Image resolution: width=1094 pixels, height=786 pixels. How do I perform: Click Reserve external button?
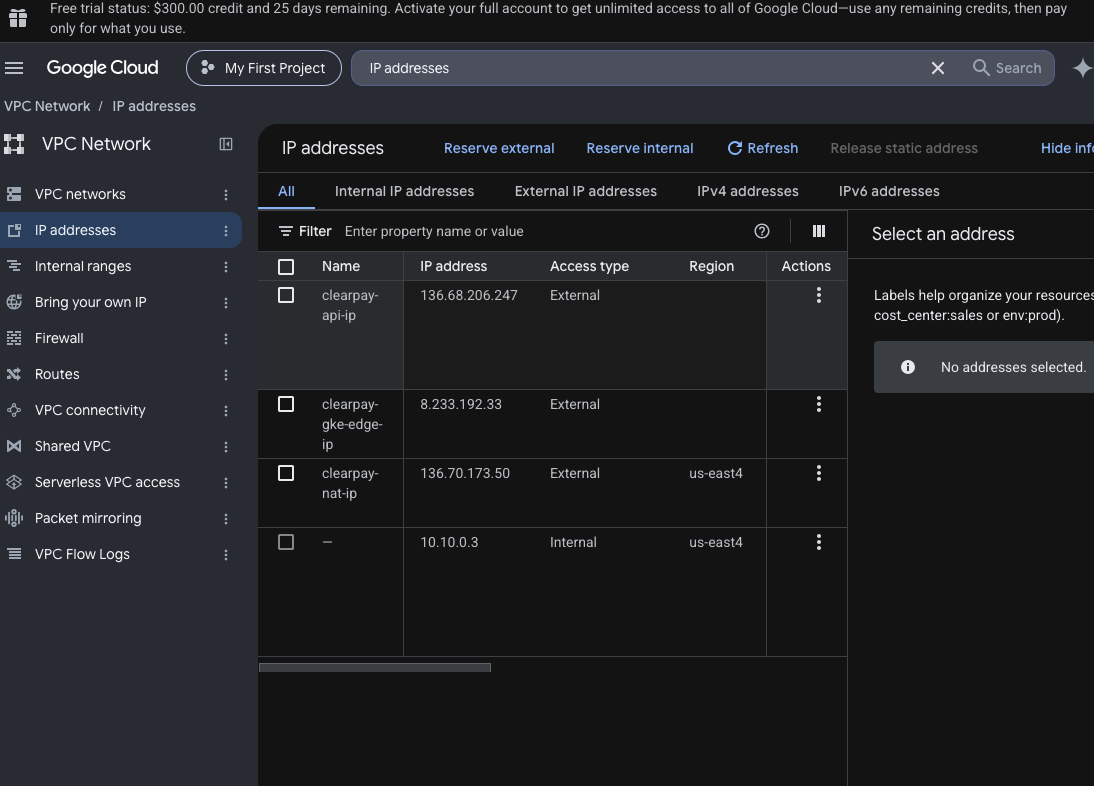pos(499,148)
